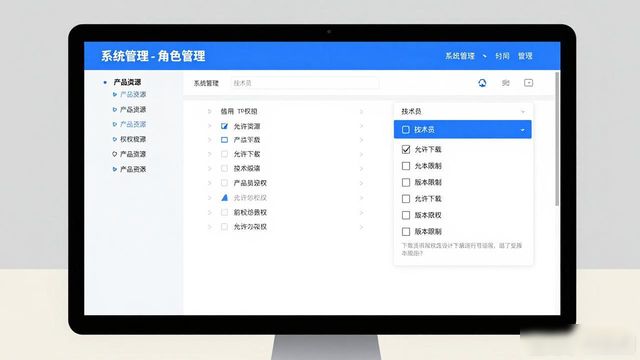The height and width of the screenshot is (360, 640).
Task: Click the vertical scrollbar on the right edge
Action: click(557, 139)
